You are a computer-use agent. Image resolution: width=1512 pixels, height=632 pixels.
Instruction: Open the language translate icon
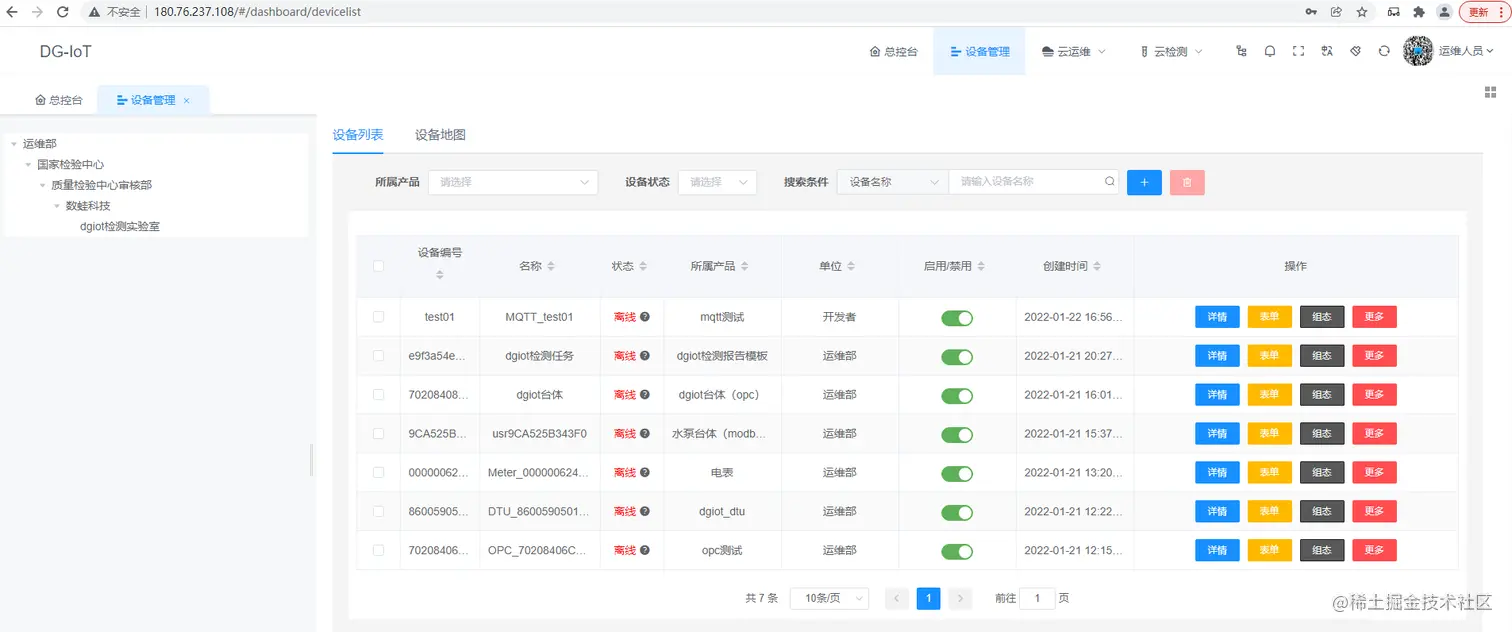pos(1327,51)
